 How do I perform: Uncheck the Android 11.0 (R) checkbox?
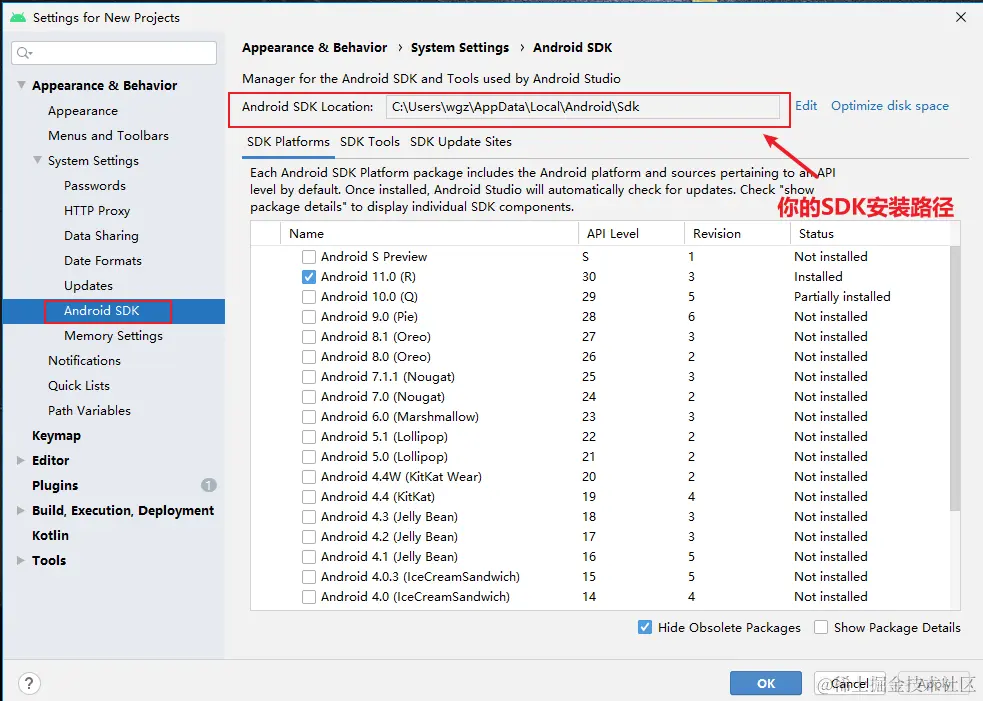pyautogui.click(x=308, y=277)
